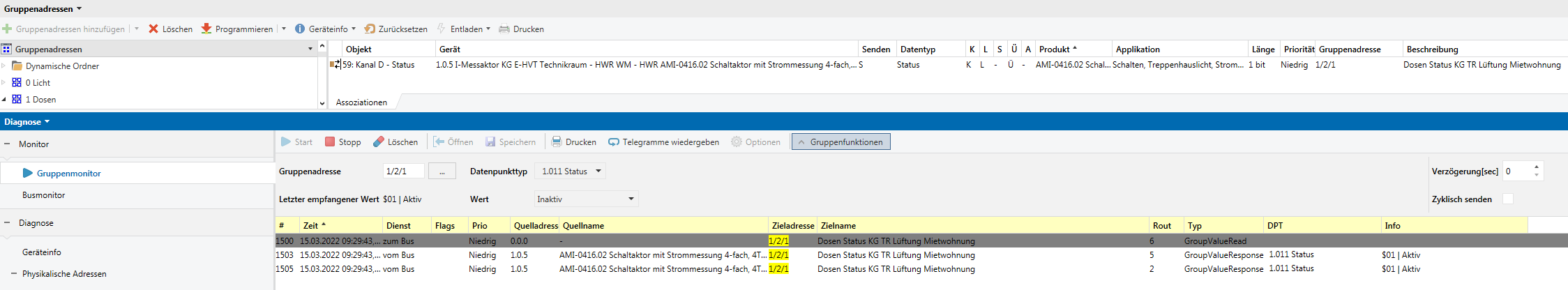This screenshot has height=290, width=1568.
Task: Open the Diagnose panel menu
Action: click(27, 122)
